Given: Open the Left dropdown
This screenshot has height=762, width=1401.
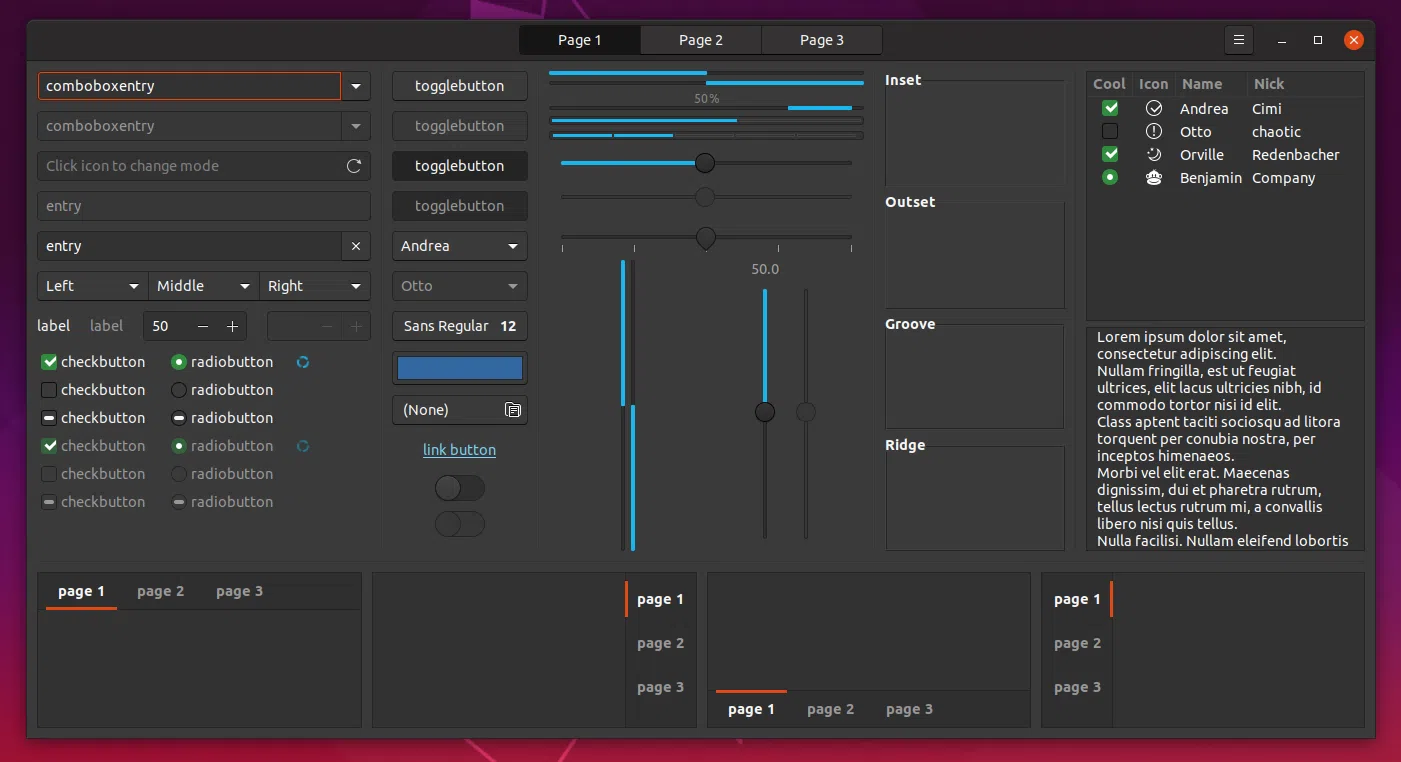Looking at the screenshot, I should click(93, 286).
